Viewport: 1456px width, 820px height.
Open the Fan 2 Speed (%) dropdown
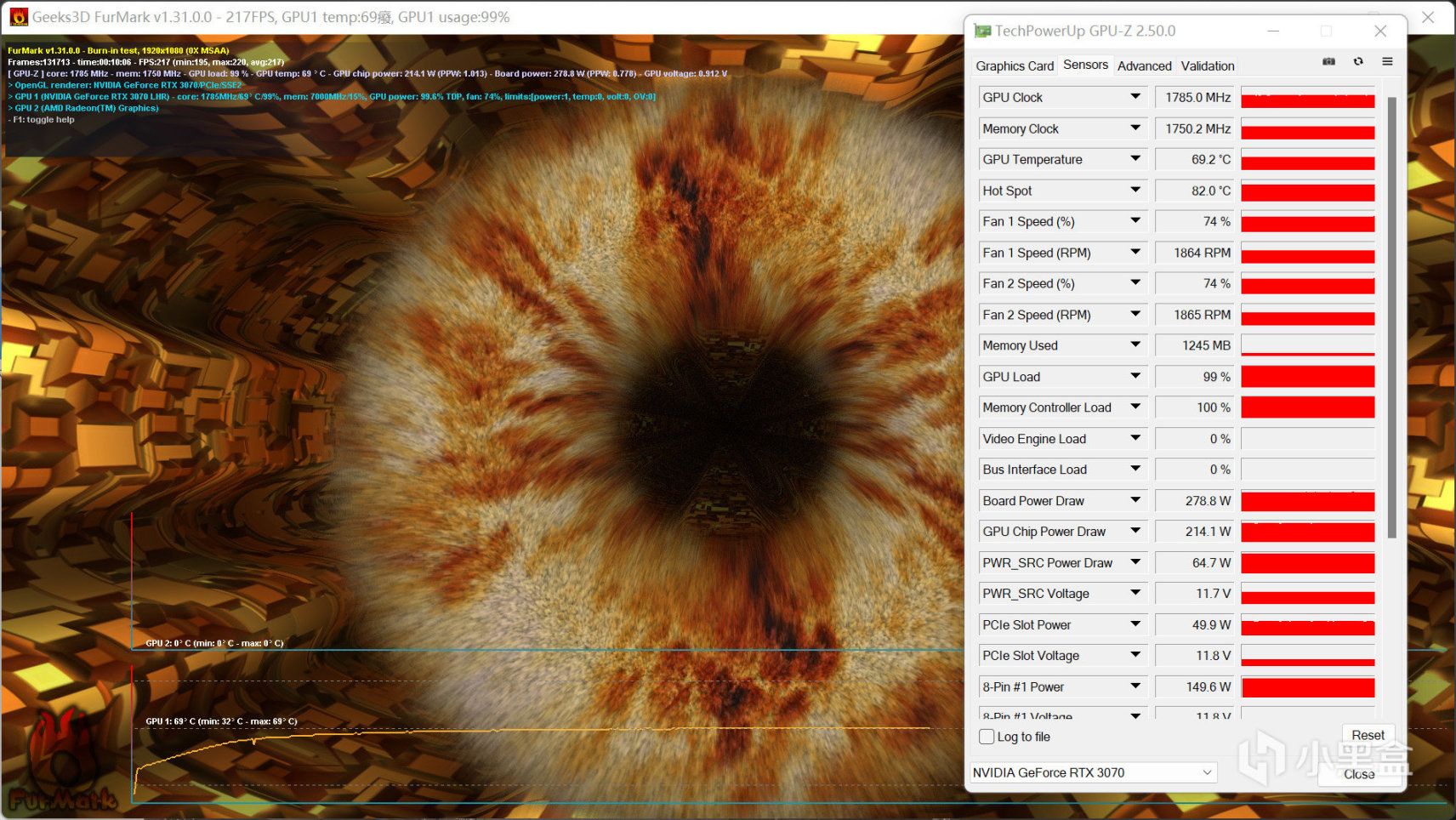[x=1135, y=283]
